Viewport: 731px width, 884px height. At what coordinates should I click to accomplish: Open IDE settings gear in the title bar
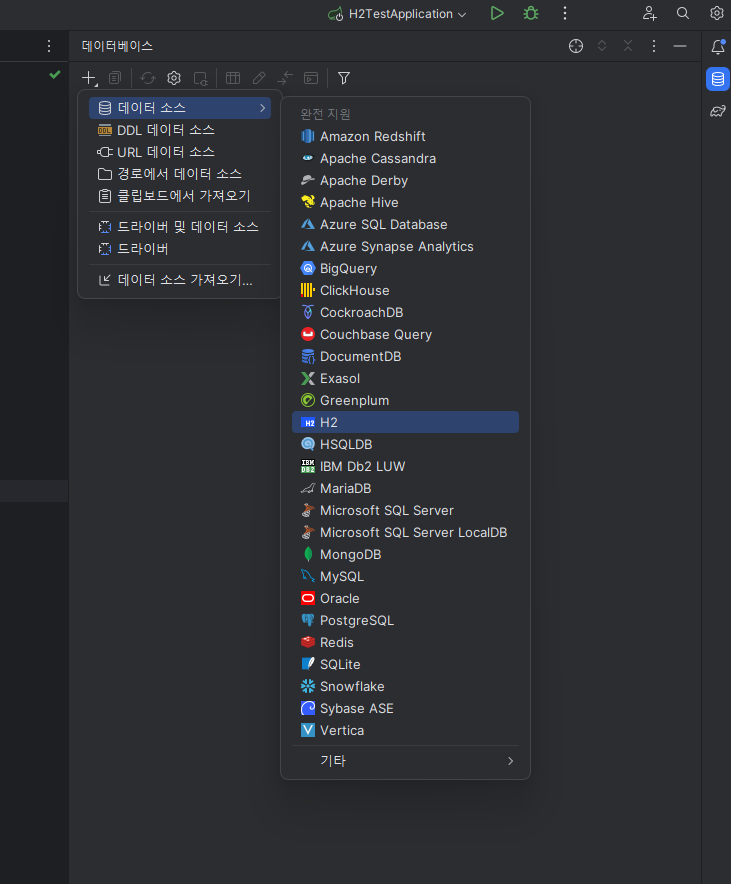pyautogui.click(x=716, y=14)
